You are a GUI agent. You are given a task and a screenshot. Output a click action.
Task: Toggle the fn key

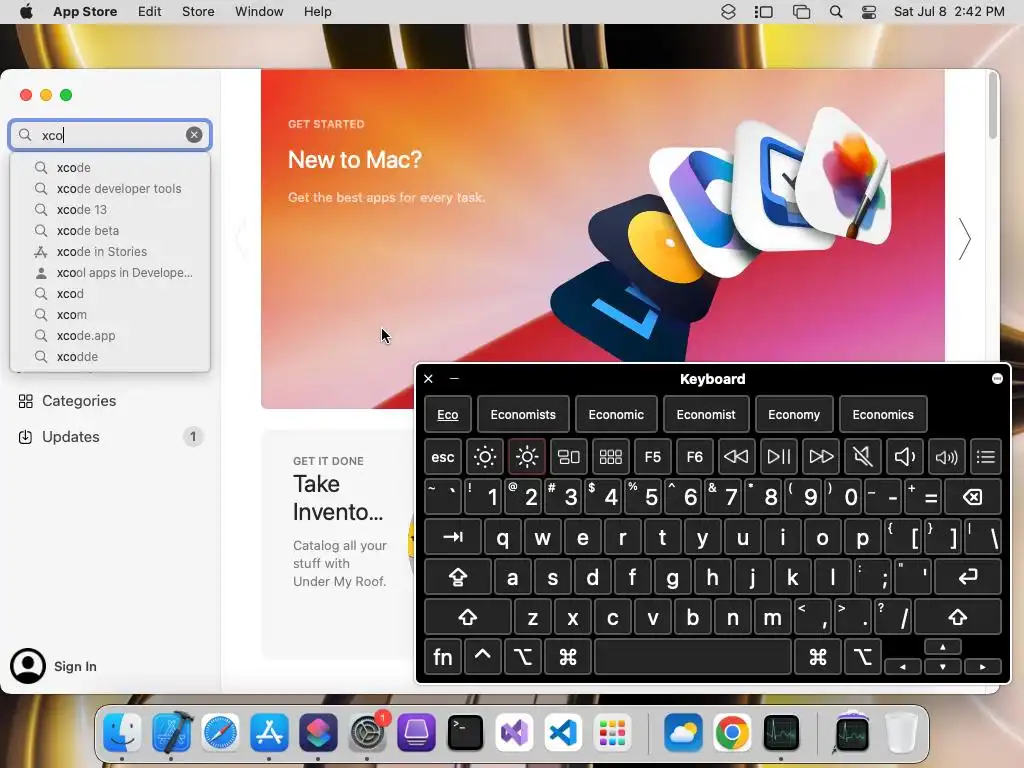pyautogui.click(x=443, y=657)
